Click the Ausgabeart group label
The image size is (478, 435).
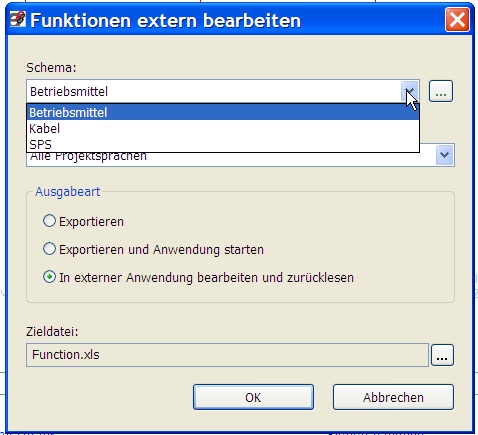(68, 192)
